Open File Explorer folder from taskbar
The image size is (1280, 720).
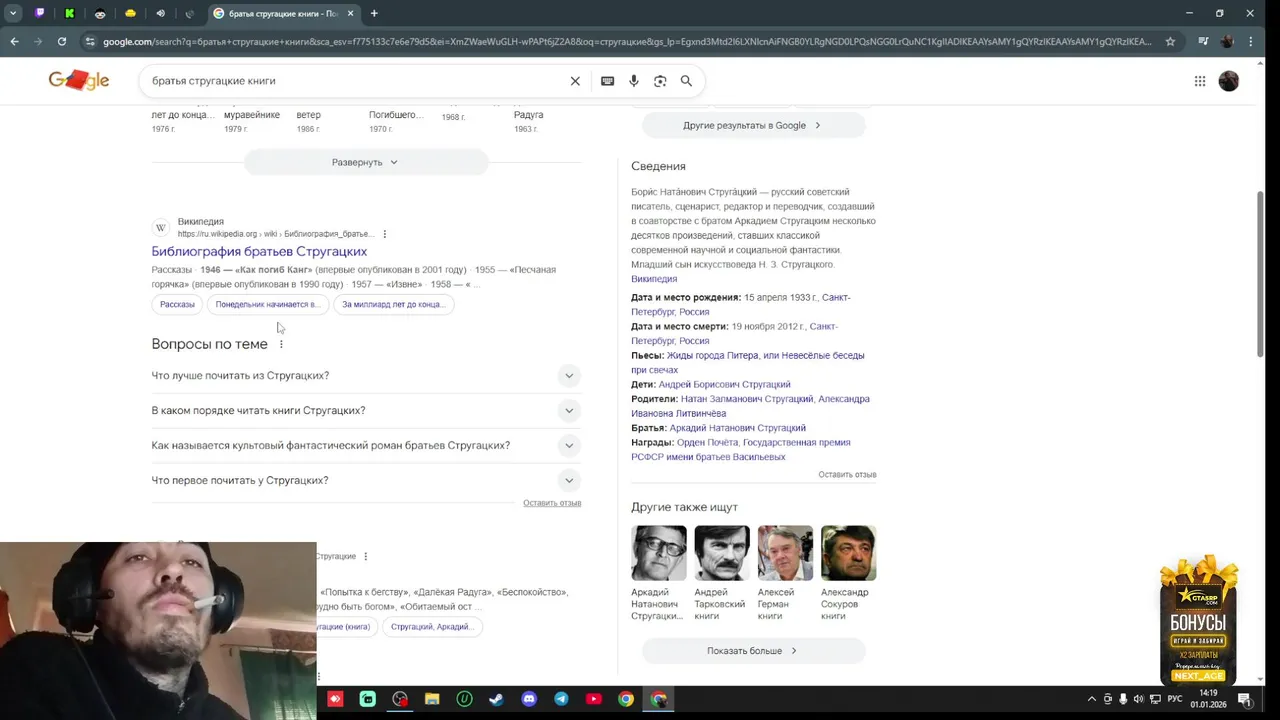coord(432,699)
